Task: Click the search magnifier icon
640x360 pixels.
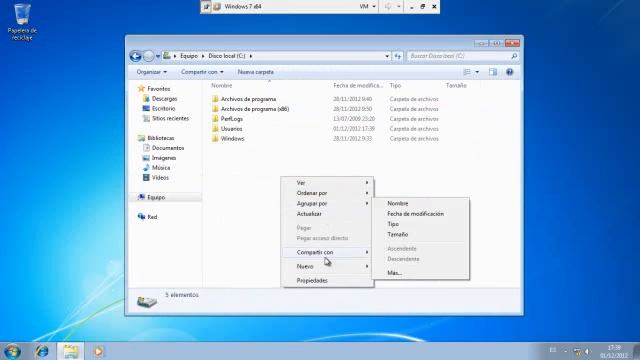Action: click(x=514, y=56)
